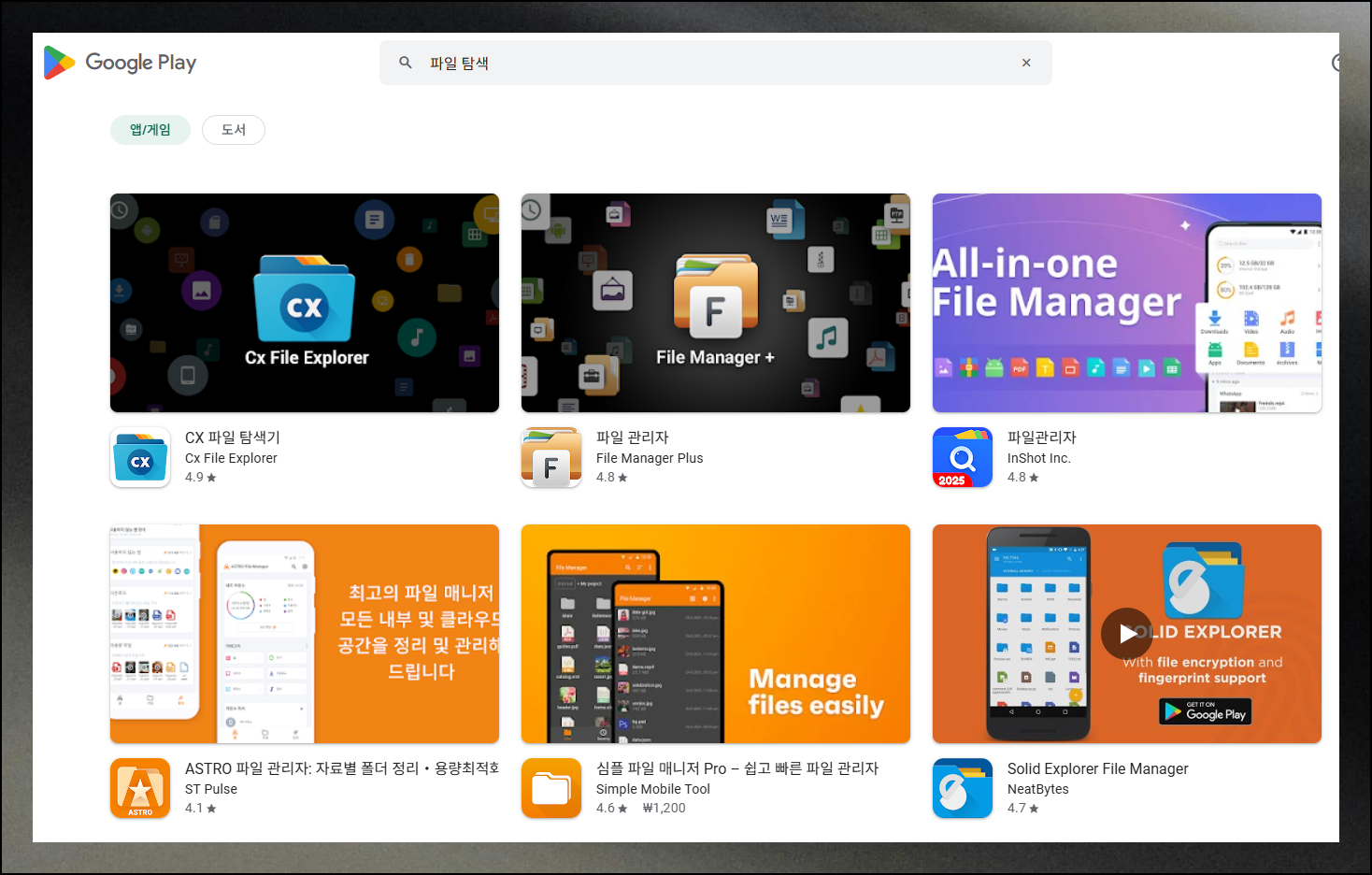This screenshot has width=1372, height=875.
Task: Open the Manage files easily banner
Action: click(x=716, y=634)
